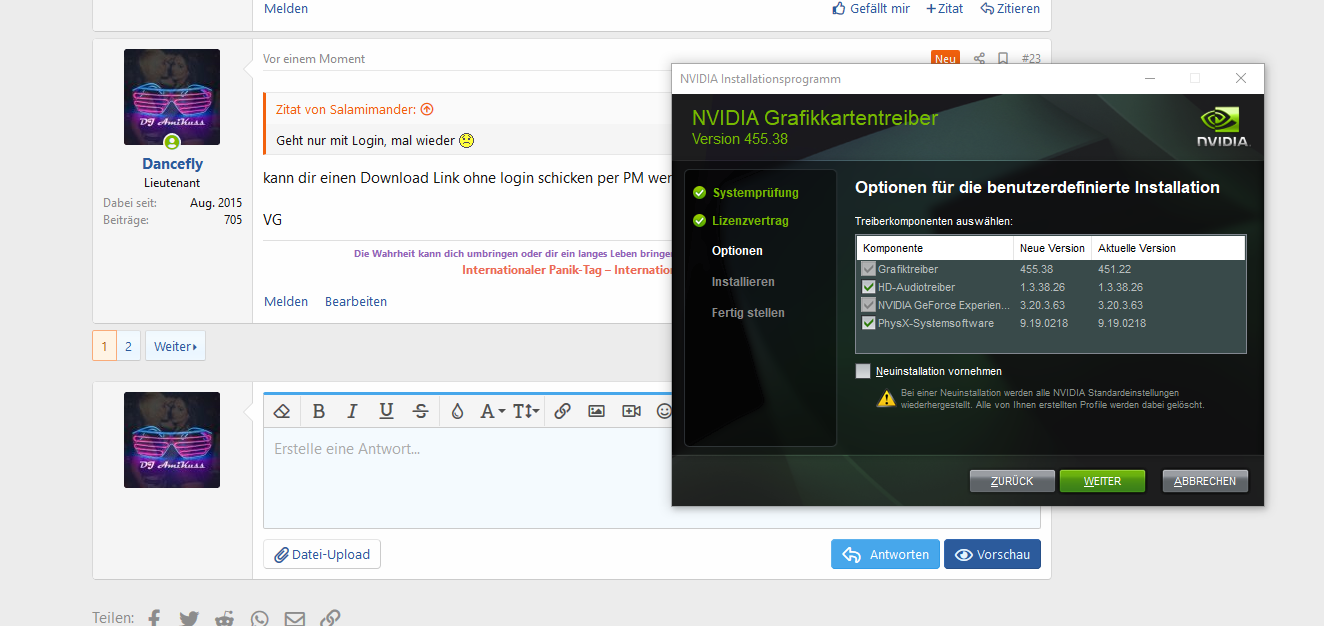Close the NVIDIA Installationsprogramm window

coord(1241,78)
